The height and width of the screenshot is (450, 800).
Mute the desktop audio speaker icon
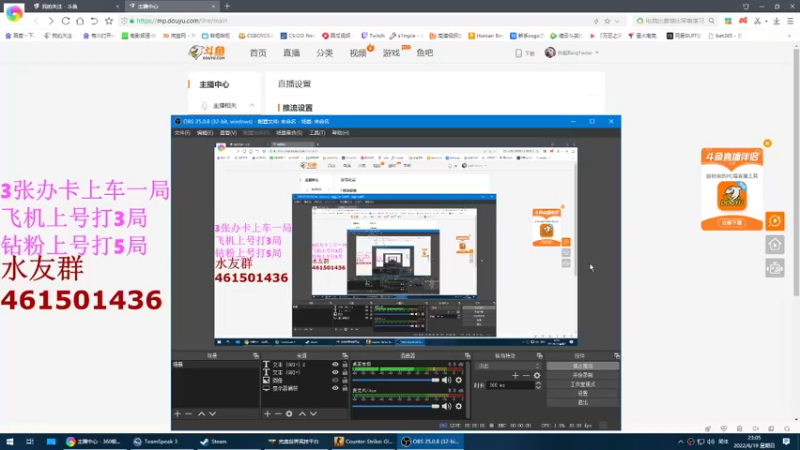click(x=447, y=380)
